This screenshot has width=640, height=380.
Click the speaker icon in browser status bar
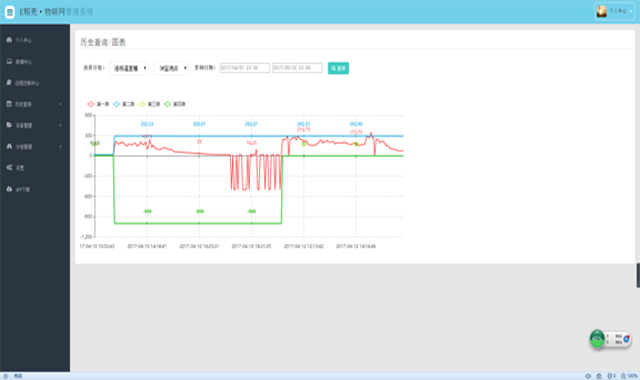pyautogui.click(x=588, y=376)
